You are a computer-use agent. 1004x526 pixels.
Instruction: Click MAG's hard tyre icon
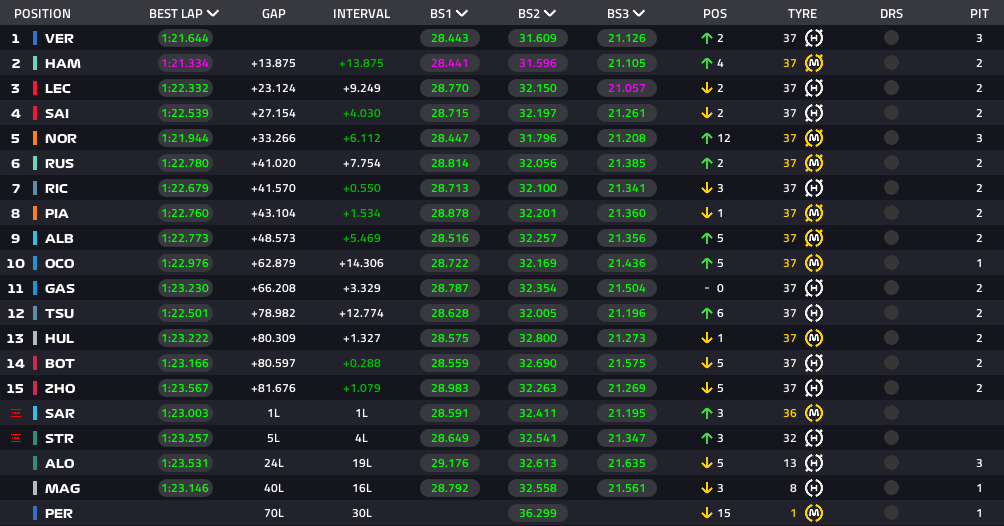(x=813, y=488)
